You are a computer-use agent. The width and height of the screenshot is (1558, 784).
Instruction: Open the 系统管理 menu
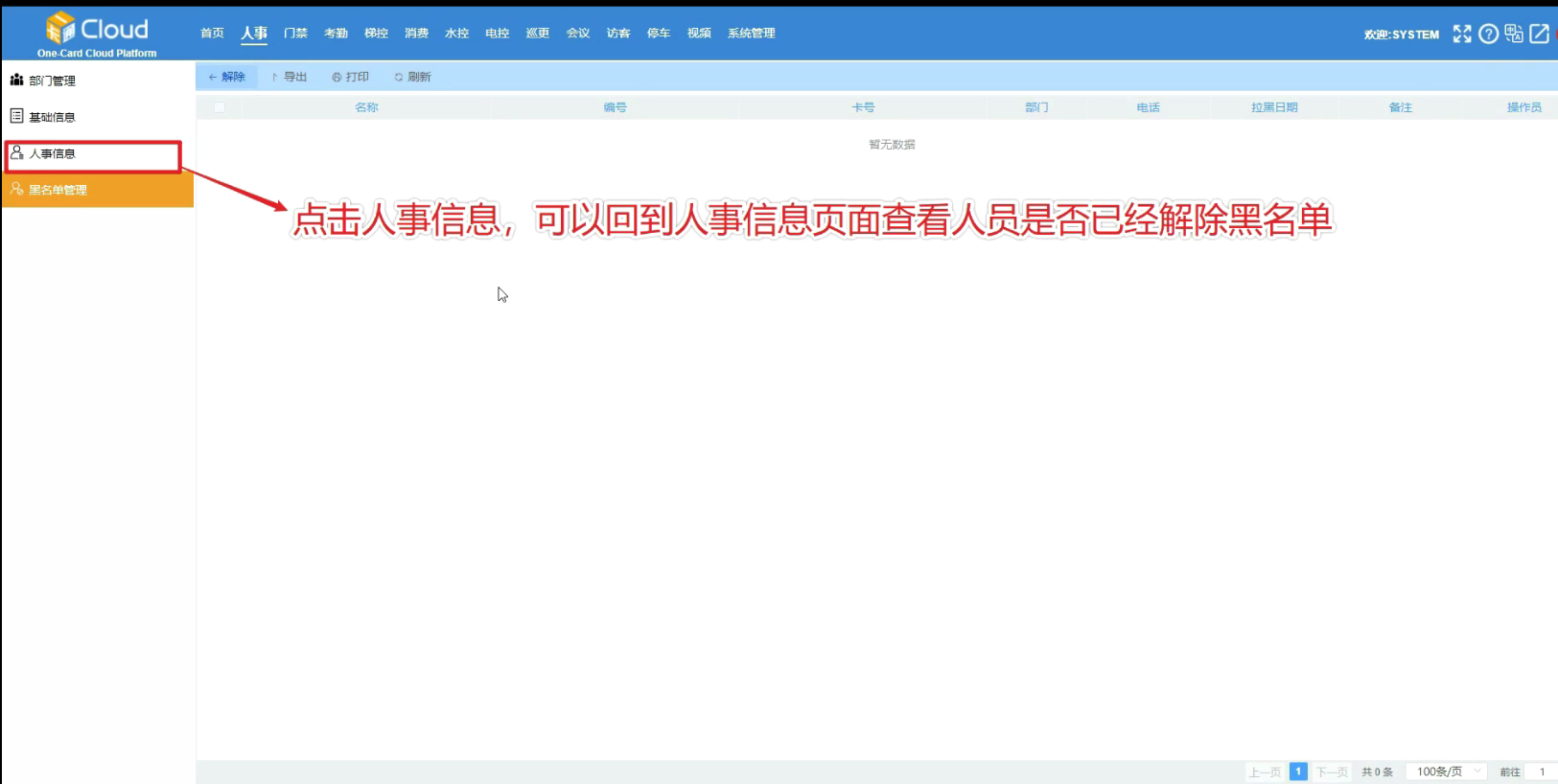(751, 34)
